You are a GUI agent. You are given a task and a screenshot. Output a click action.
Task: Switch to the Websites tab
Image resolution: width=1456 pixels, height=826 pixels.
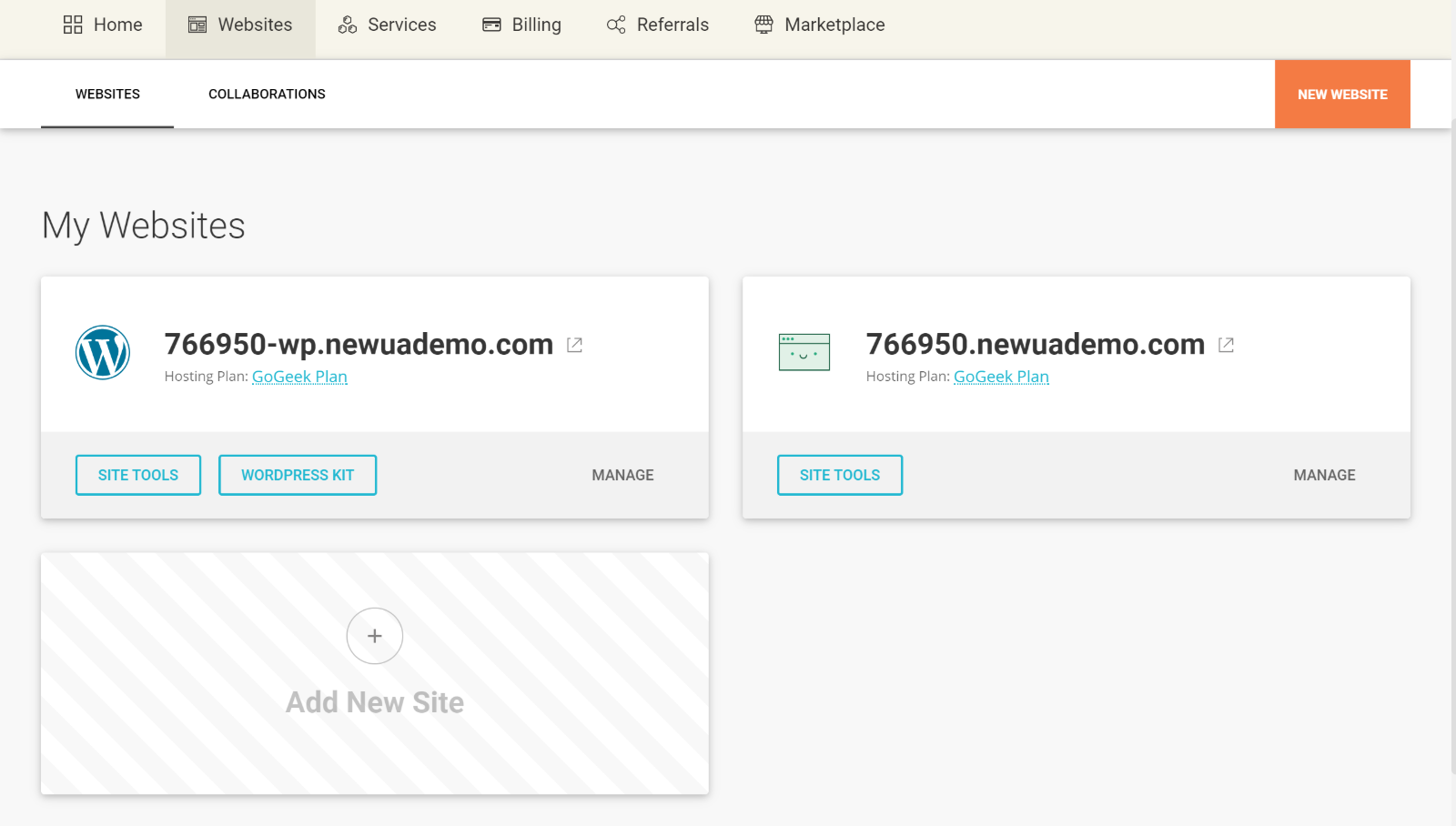tap(107, 94)
